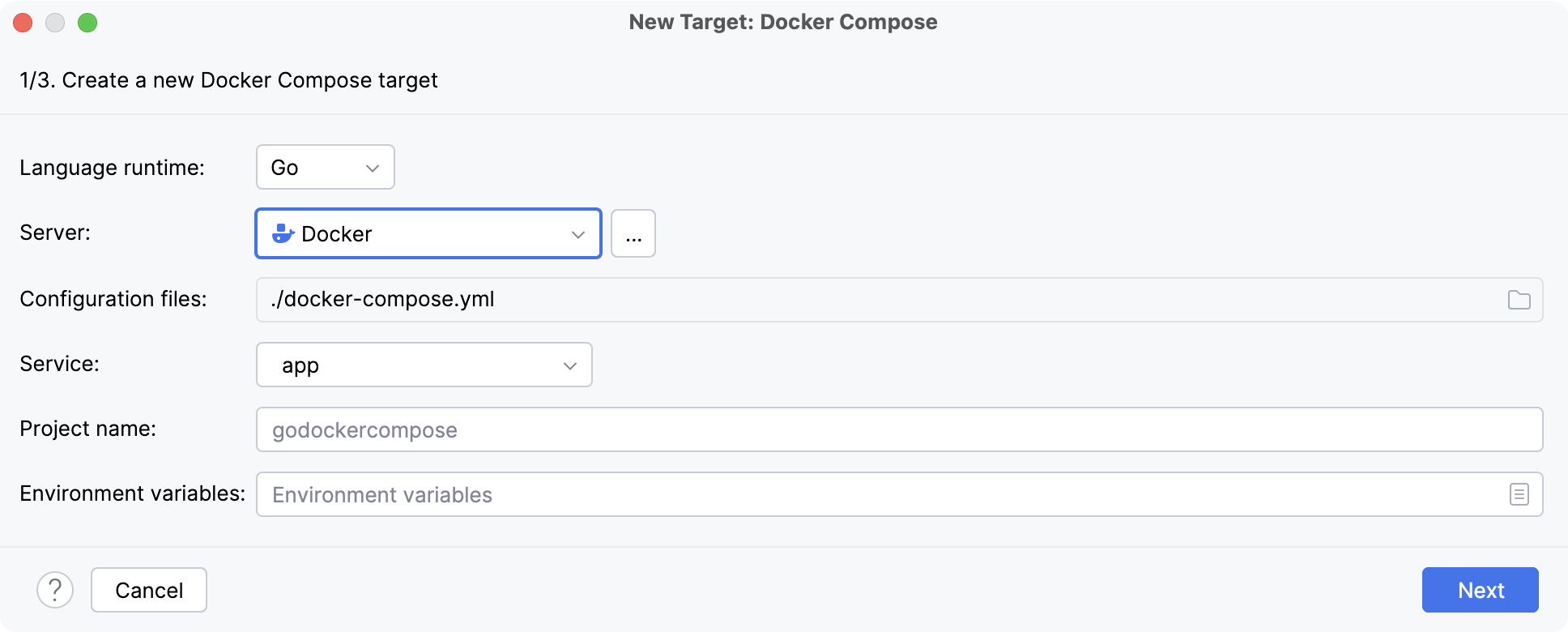
Task: Click the environment variables list icon
Action: coord(1519,494)
